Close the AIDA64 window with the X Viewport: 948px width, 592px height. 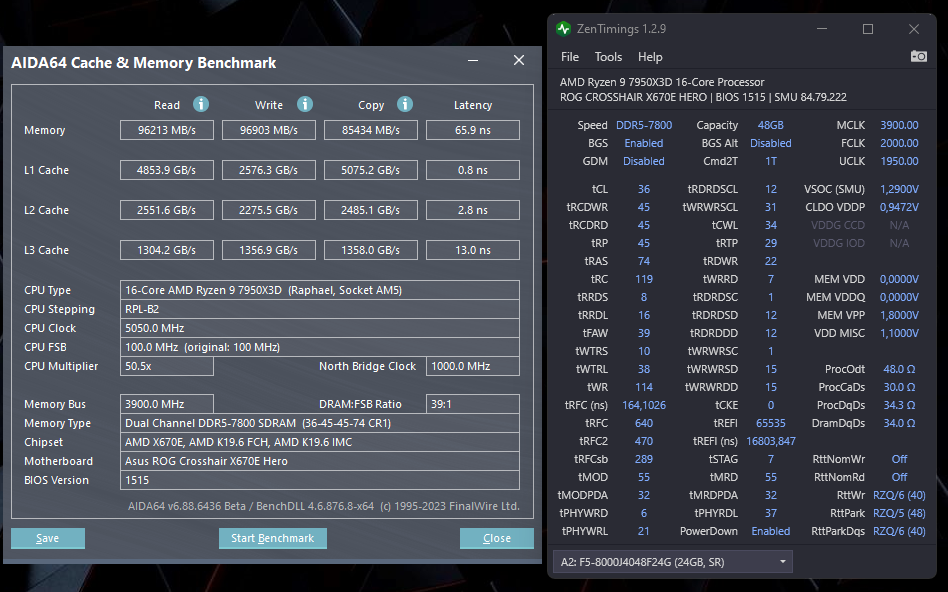(519, 60)
